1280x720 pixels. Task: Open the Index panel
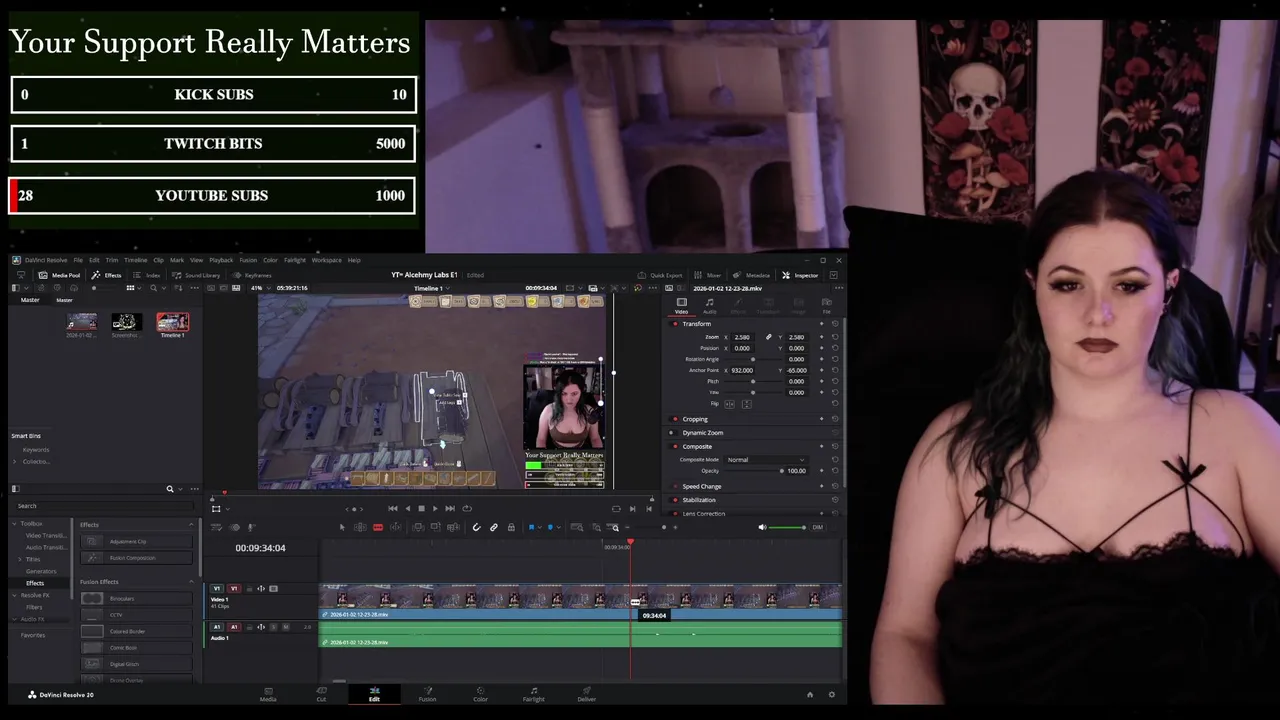(147, 275)
